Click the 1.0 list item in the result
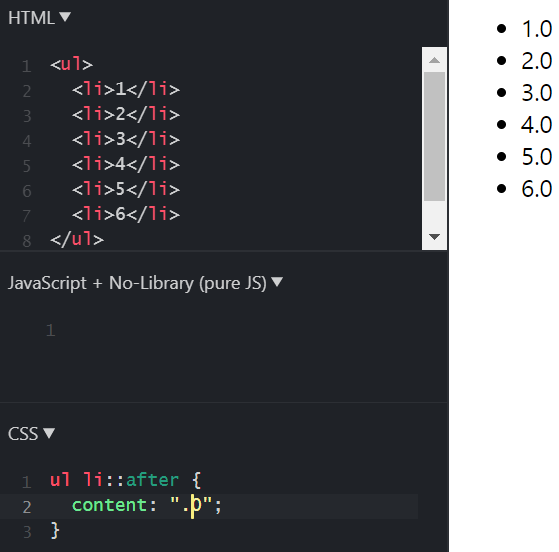559x552 pixels. (x=537, y=29)
